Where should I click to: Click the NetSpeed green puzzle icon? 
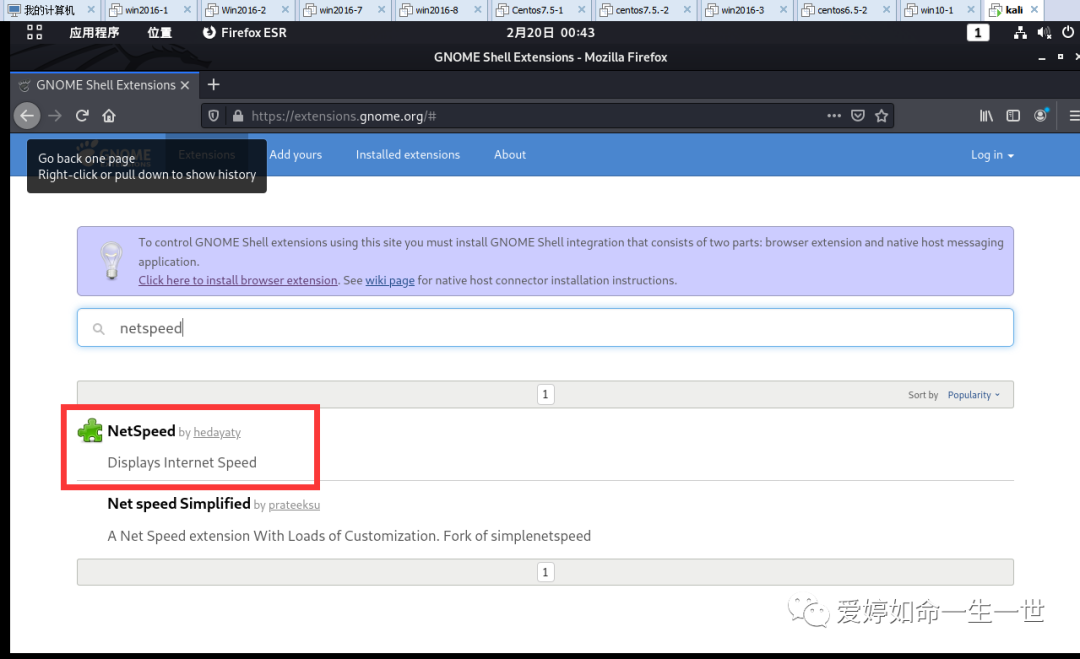[x=90, y=431]
